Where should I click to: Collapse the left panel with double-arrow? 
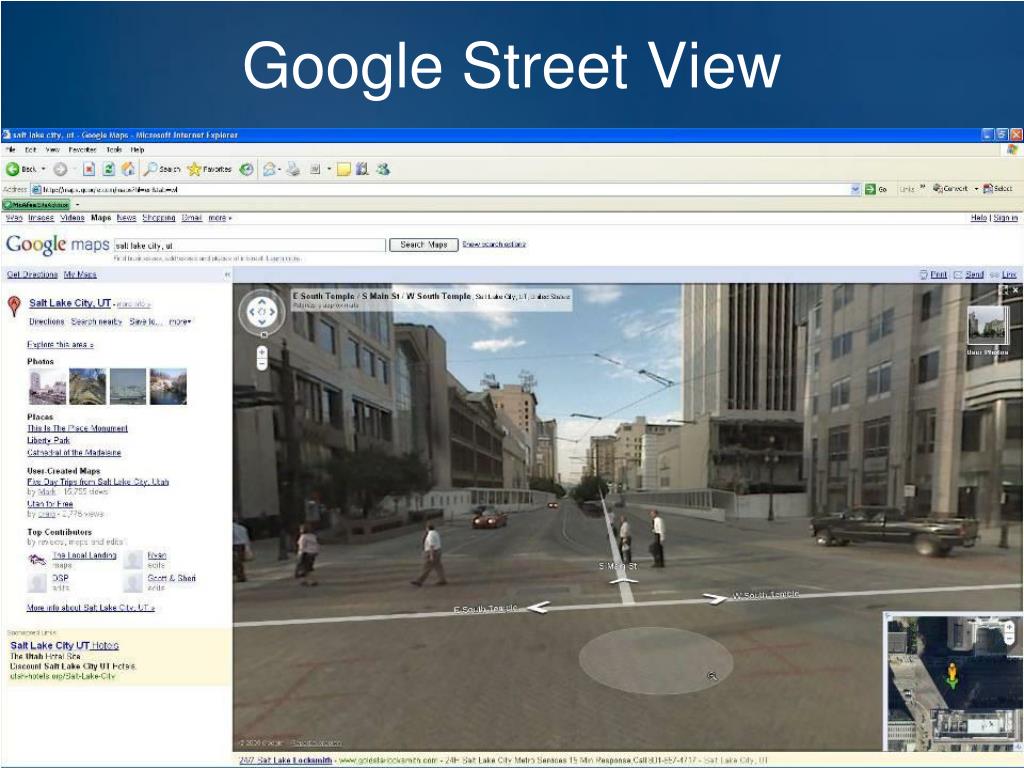tap(227, 275)
